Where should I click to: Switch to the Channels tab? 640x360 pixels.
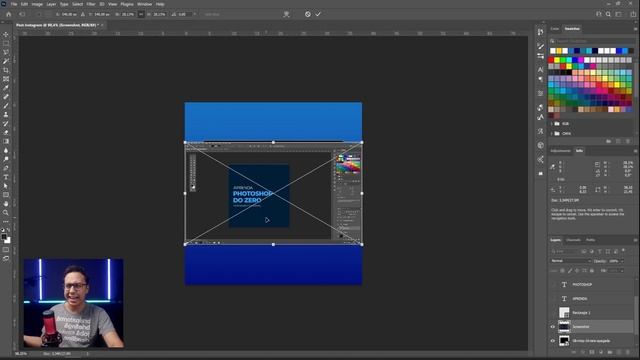click(x=573, y=240)
